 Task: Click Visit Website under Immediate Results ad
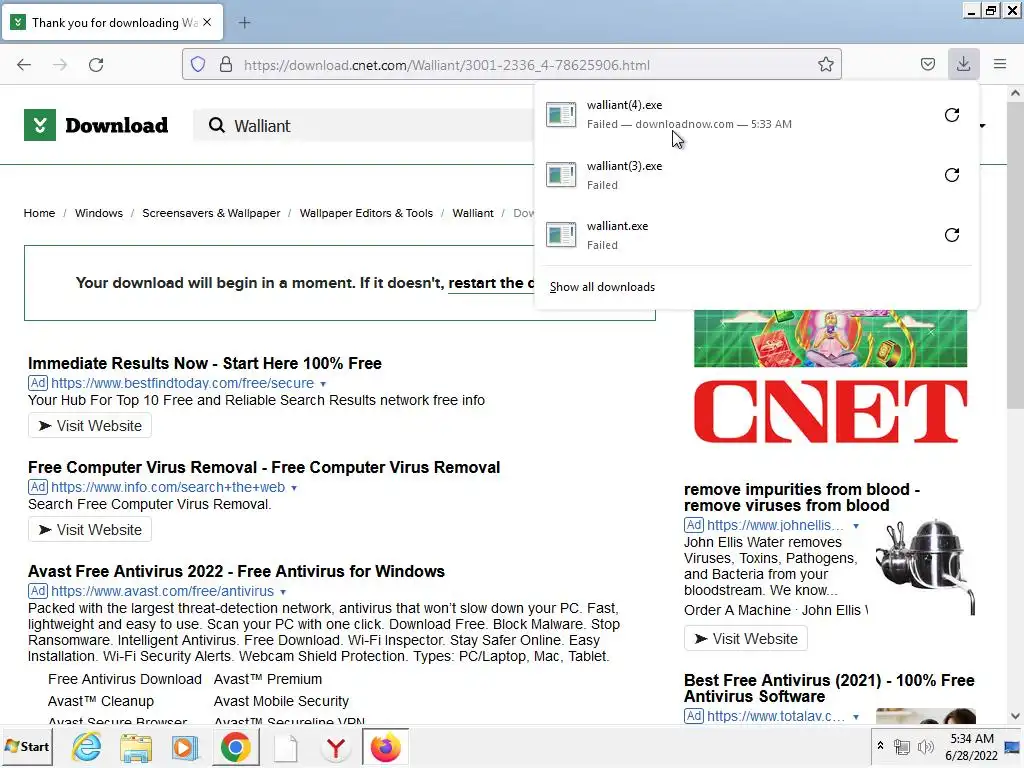click(90, 426)
